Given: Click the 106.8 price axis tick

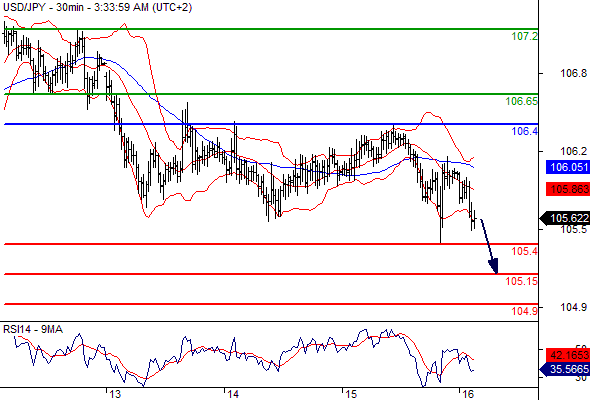Looking at the screenshot, I should pyautogui.click(x=573, y=73).
